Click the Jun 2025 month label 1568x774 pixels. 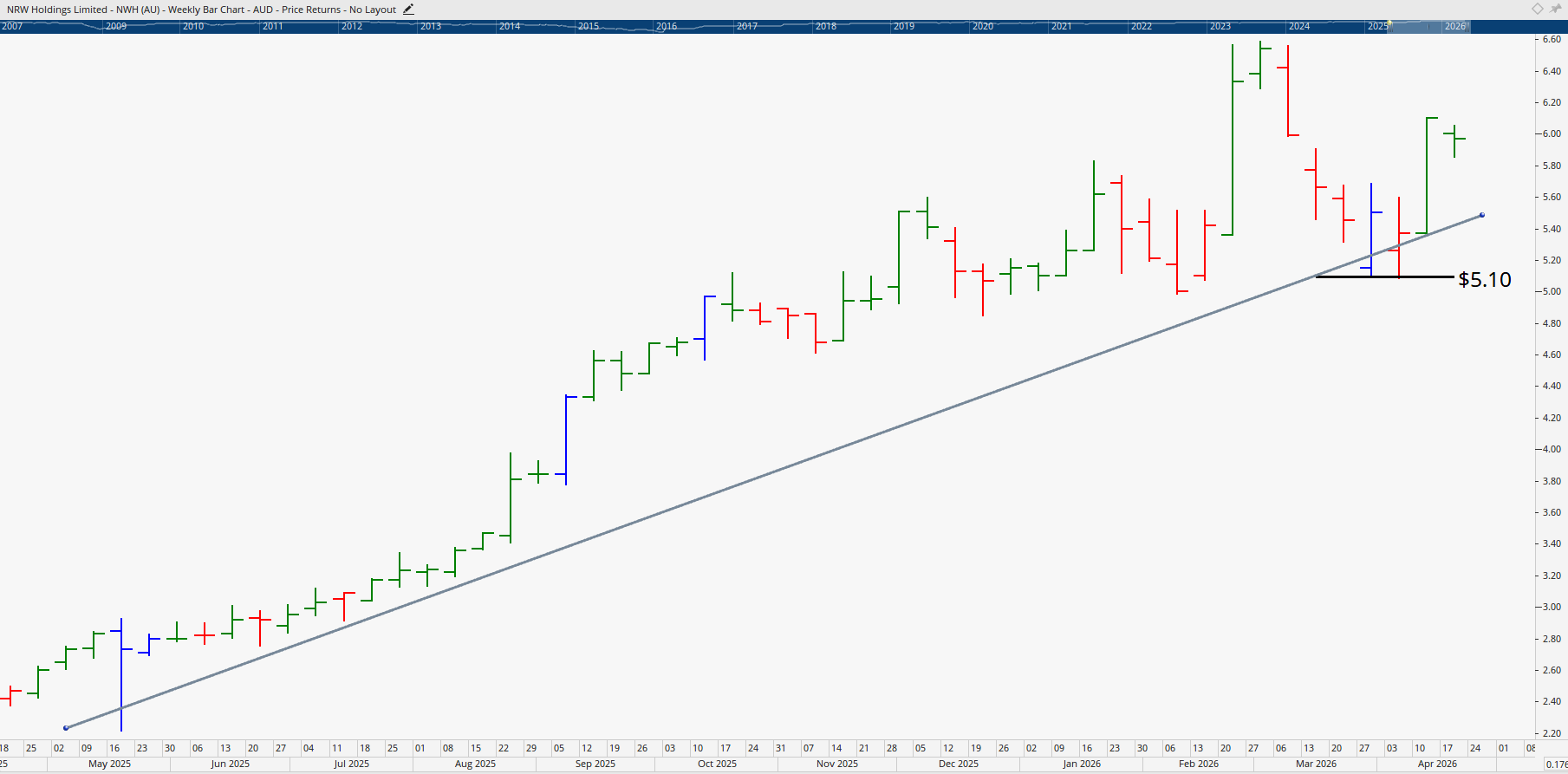230,764
